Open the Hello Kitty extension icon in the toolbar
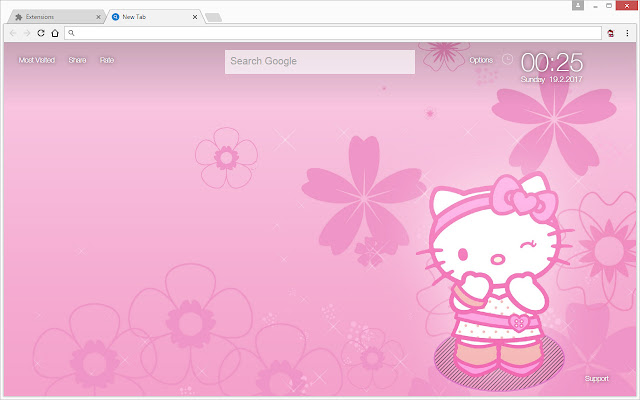 tap(611, 33)
